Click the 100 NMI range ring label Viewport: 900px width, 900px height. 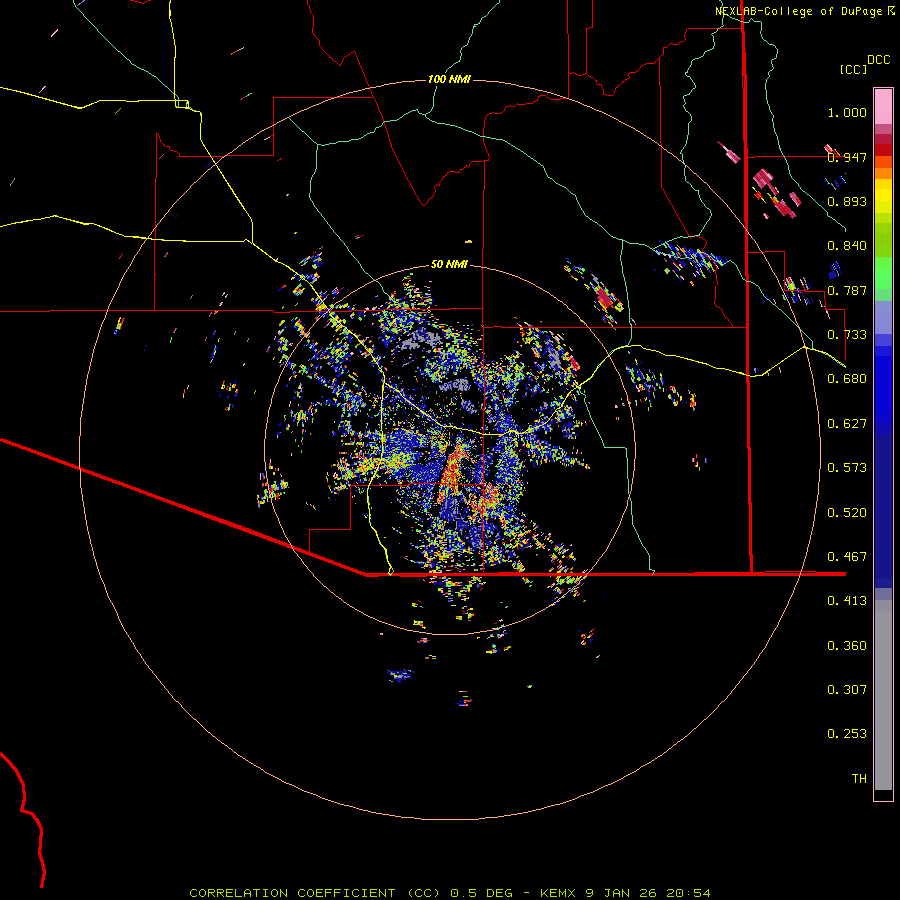pyautogui.click(x=449, y=79)
